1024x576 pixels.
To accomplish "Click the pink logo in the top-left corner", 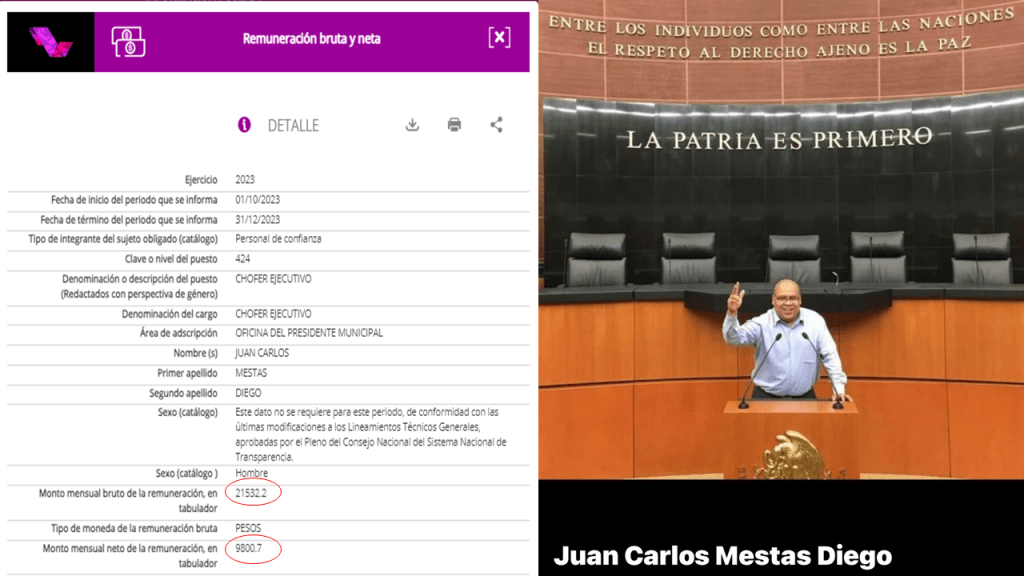I will coord(50,42).
